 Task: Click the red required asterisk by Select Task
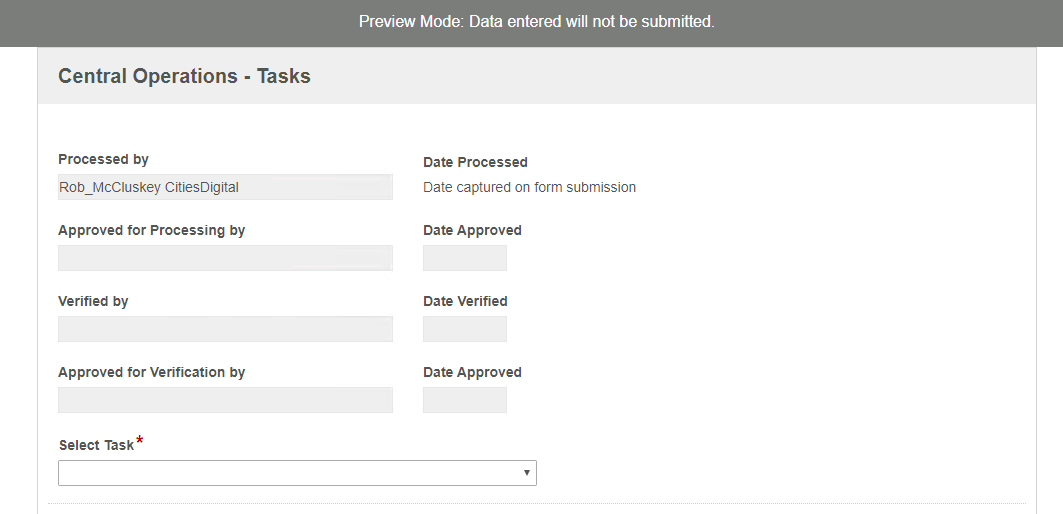(x=140, y=441)
